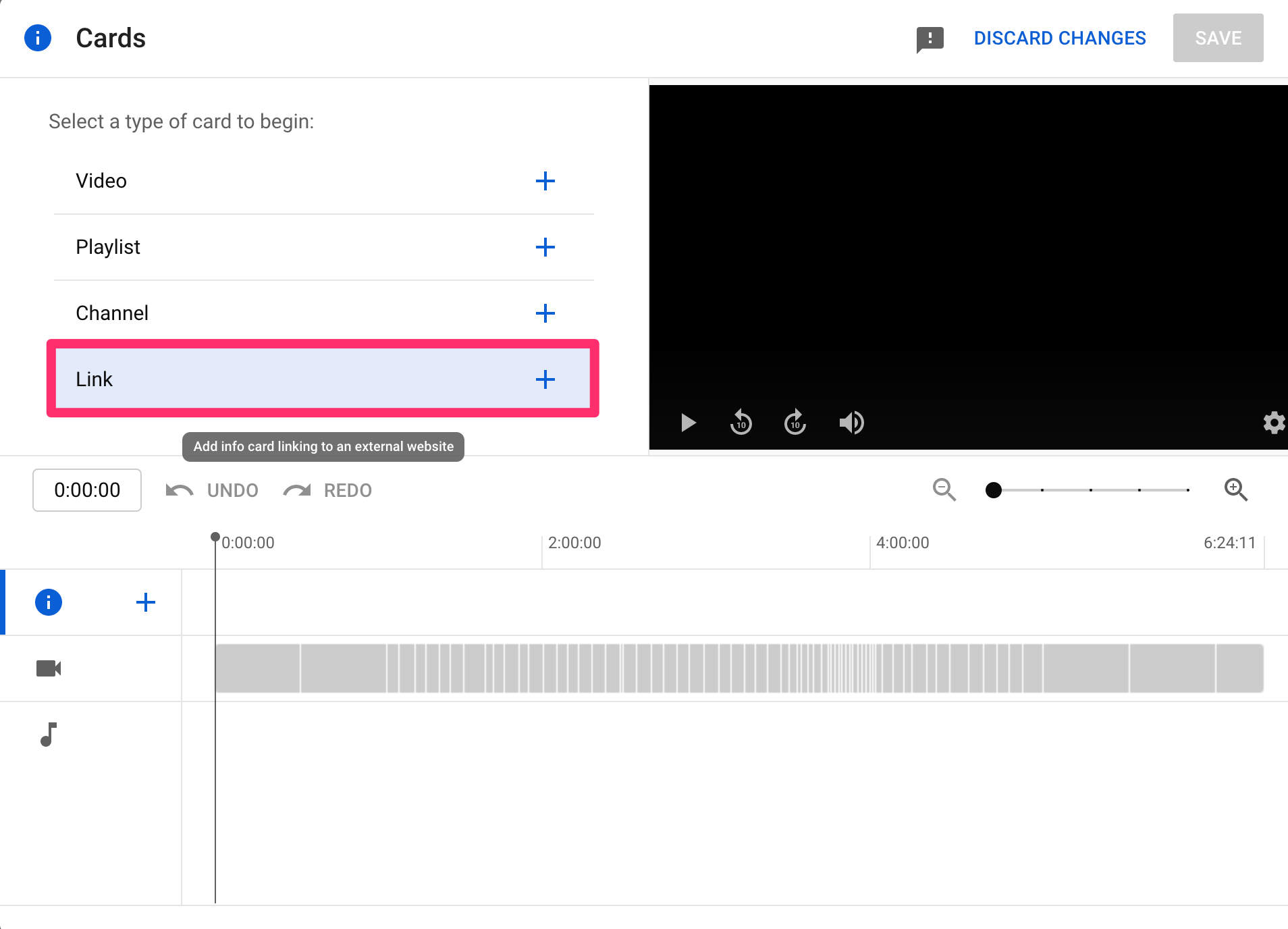Click the SAVE button
This screenshot has width=1288, height=929.
click(x=1218, y=38)
